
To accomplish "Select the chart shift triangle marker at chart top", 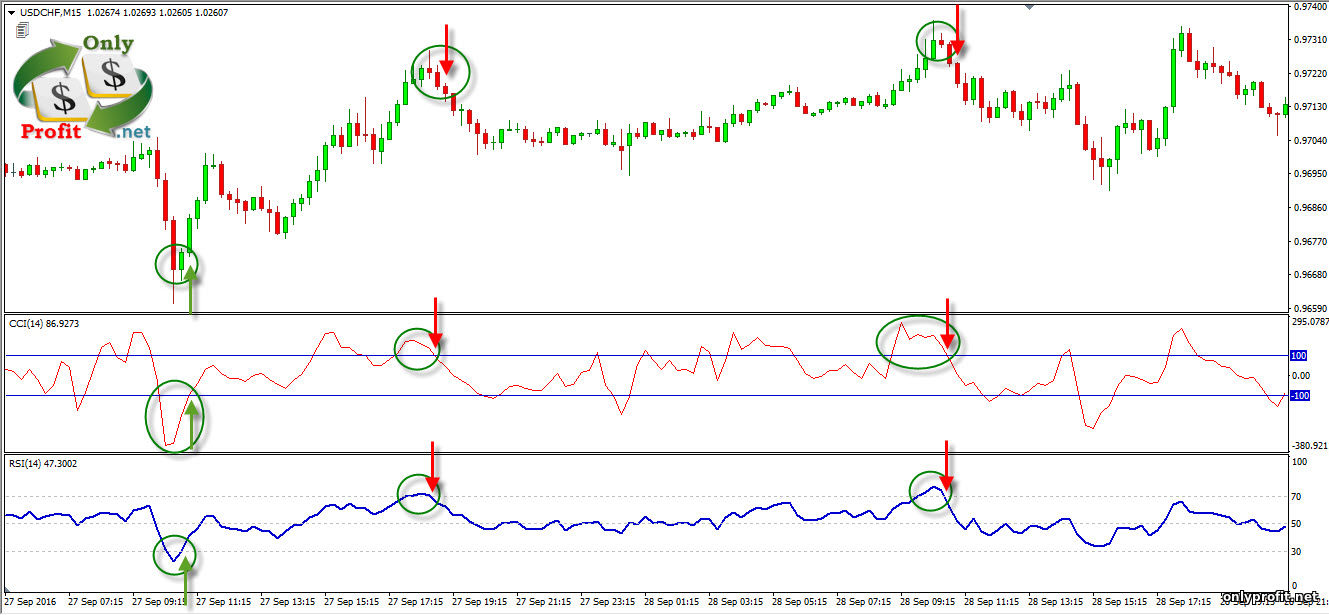I will coord(1030,7).
